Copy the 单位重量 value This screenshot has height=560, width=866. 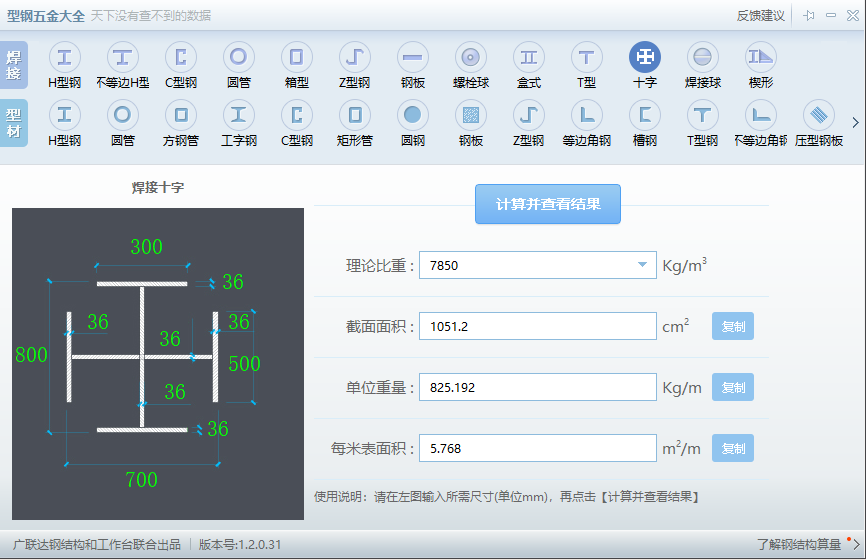733,388
